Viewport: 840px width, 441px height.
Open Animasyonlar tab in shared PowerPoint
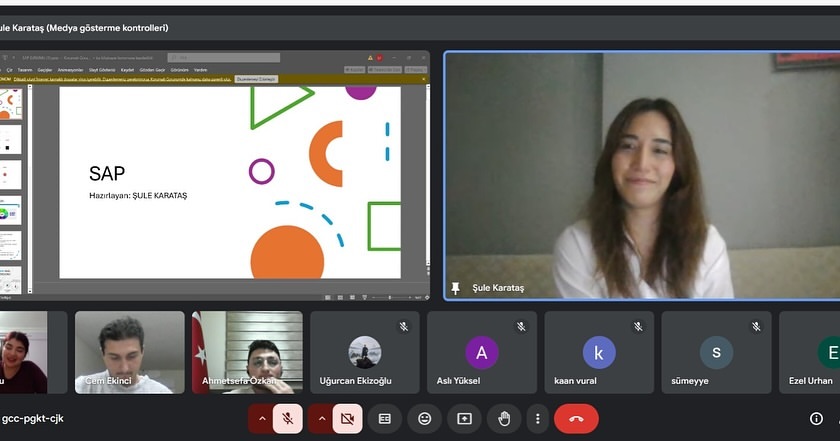[x=70, y=70]
